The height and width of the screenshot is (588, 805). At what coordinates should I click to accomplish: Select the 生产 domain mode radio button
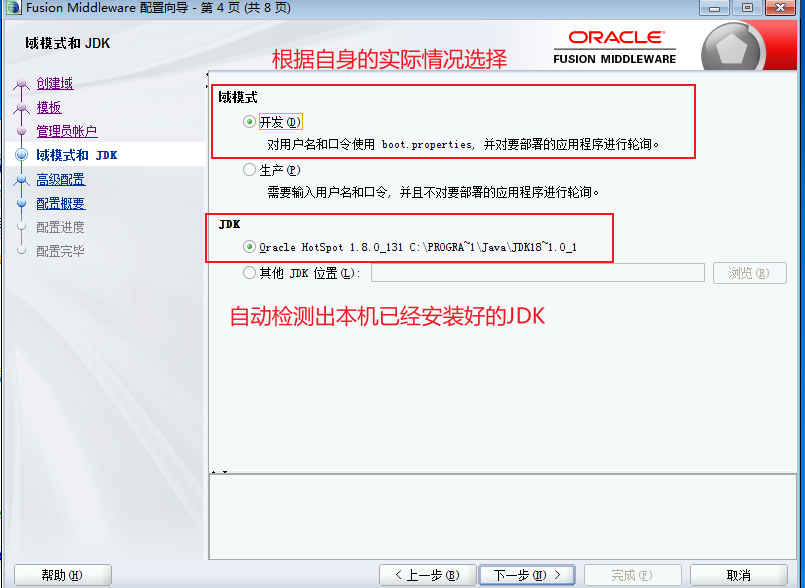(x=249, y=169)
